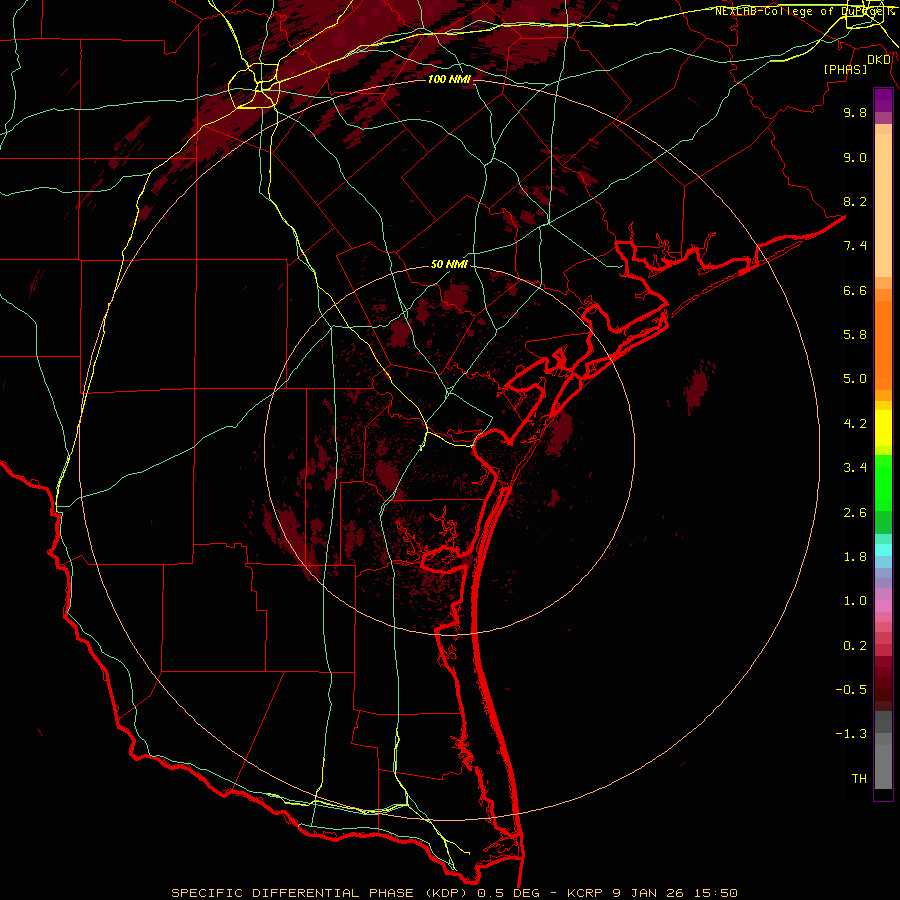This screenshot has height=900, width=900.
Task: Click the 1.0 color scale value
Action: coord(855,601)
